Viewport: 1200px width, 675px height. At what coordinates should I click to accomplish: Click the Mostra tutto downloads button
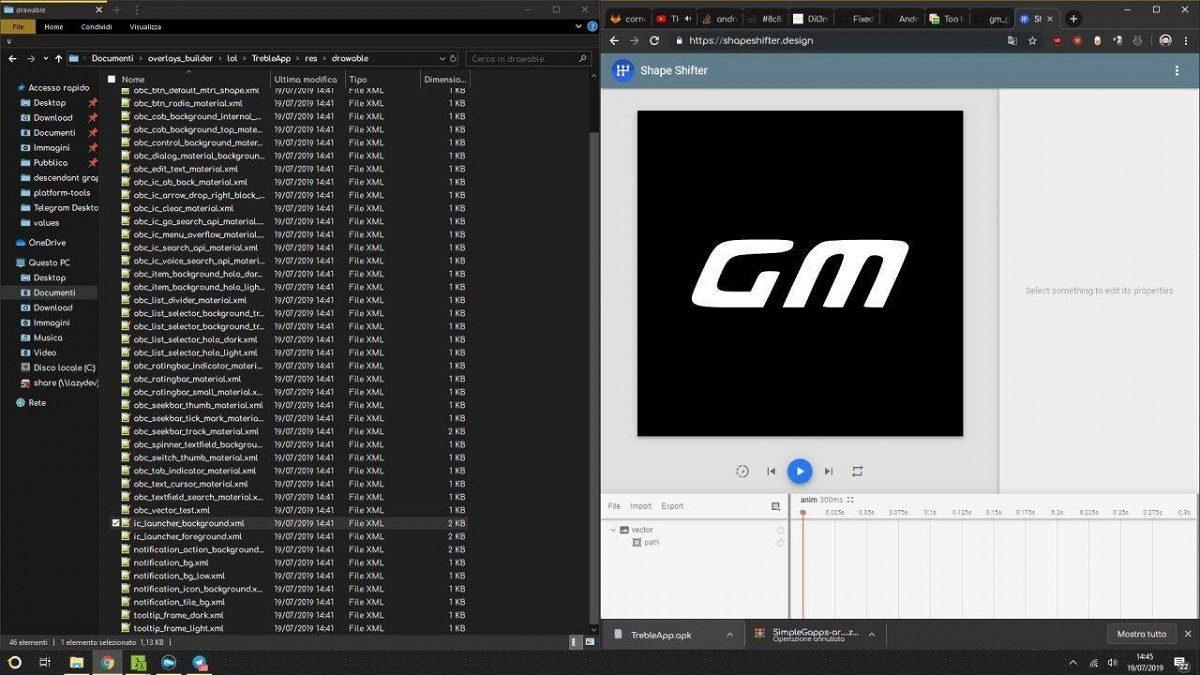[x=1141, y=634]
